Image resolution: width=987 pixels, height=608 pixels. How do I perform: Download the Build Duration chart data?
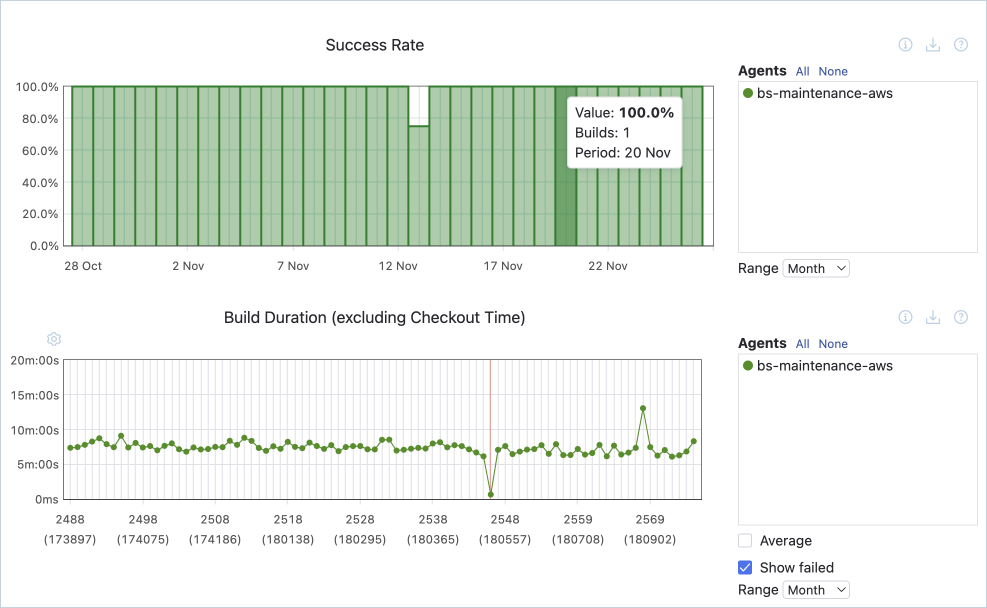(933, 317)
